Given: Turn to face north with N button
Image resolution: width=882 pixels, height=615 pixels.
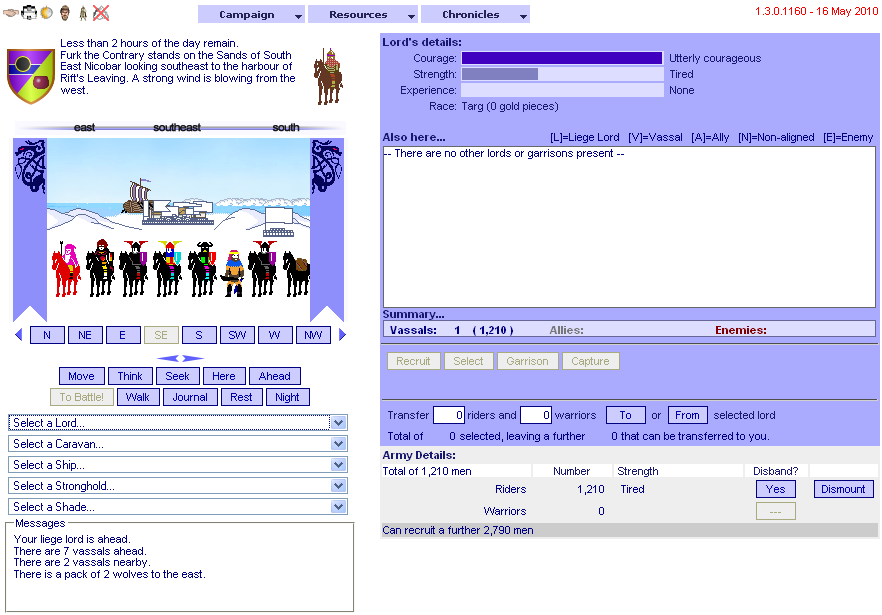Looking at the screenshot, I should 47,335.
